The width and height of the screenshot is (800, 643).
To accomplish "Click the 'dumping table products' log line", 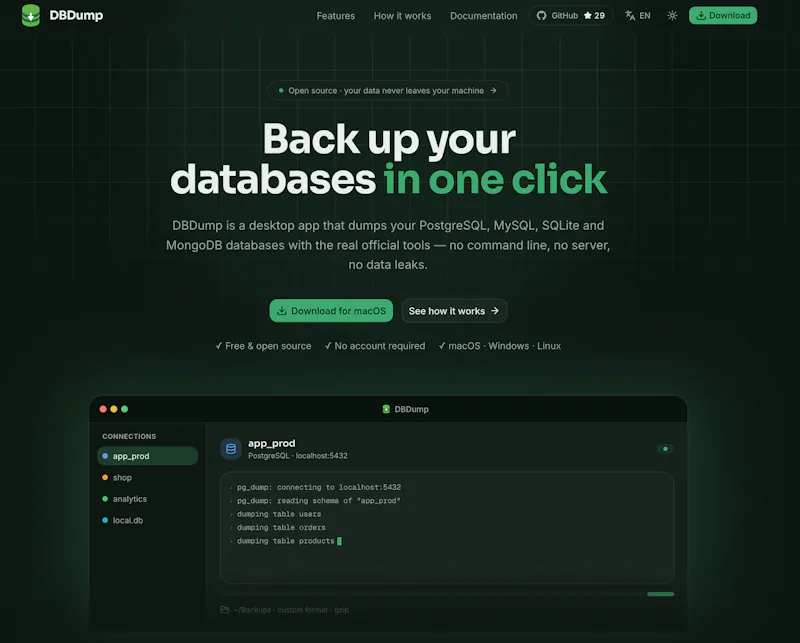I will click(x=285, y=541).
